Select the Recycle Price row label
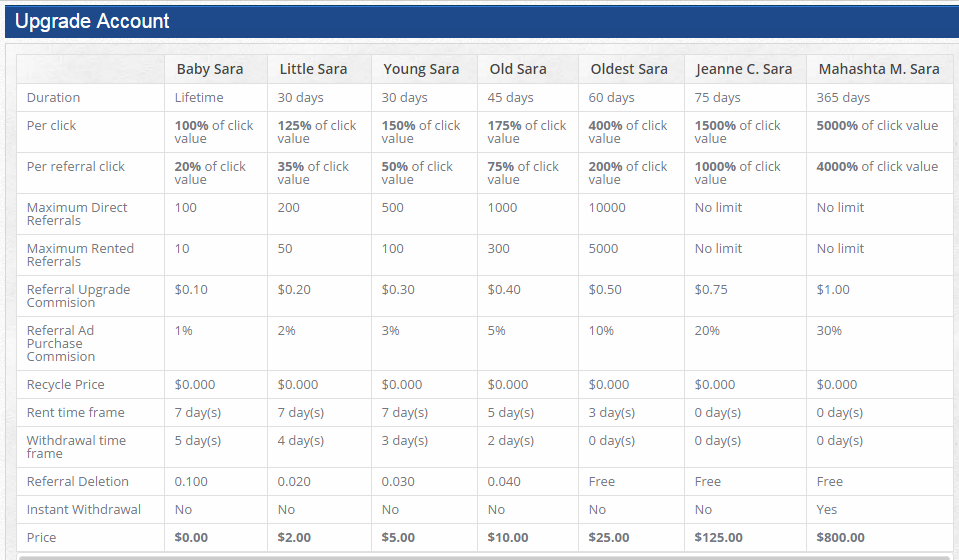The image size is (959, 560). 65,385
